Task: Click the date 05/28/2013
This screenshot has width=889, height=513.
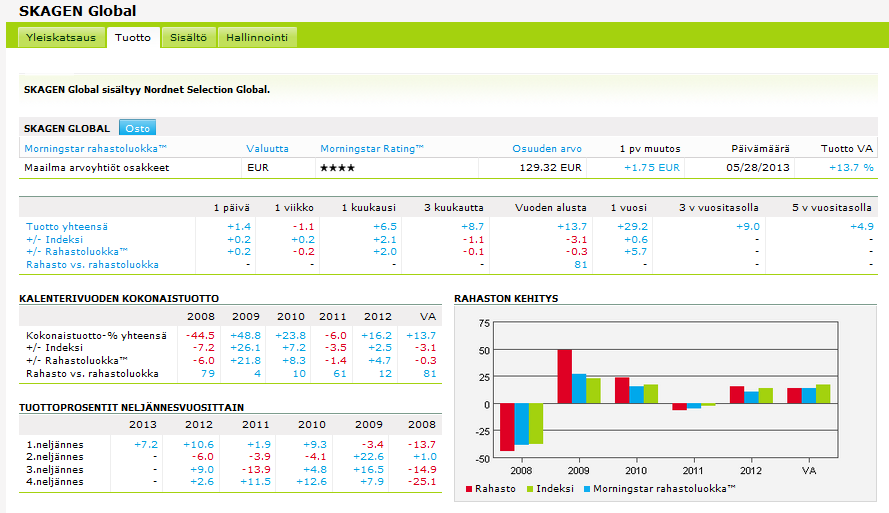Action: pyautogui.click(x=758, y=168)
